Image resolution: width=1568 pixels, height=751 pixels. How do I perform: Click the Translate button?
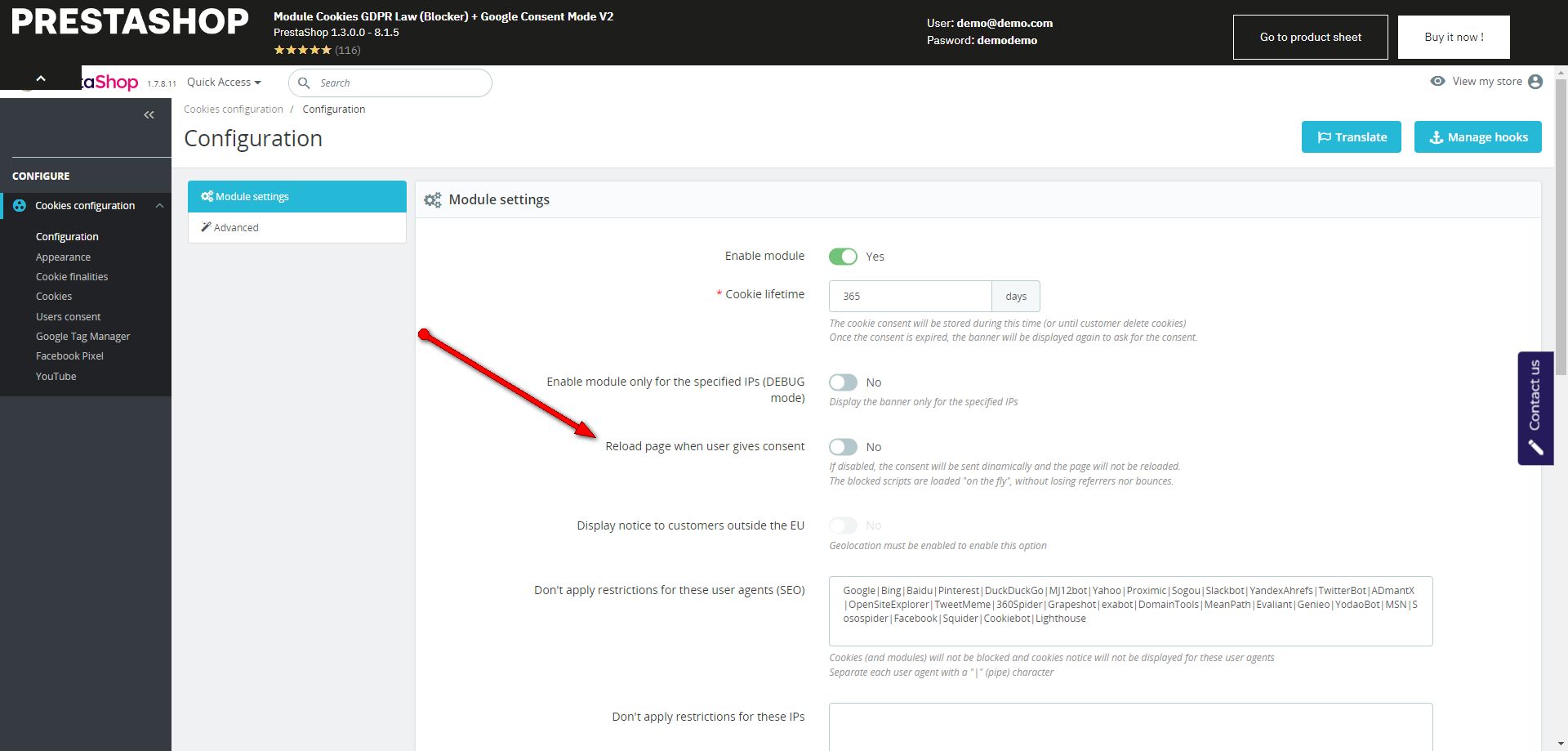1352,137
